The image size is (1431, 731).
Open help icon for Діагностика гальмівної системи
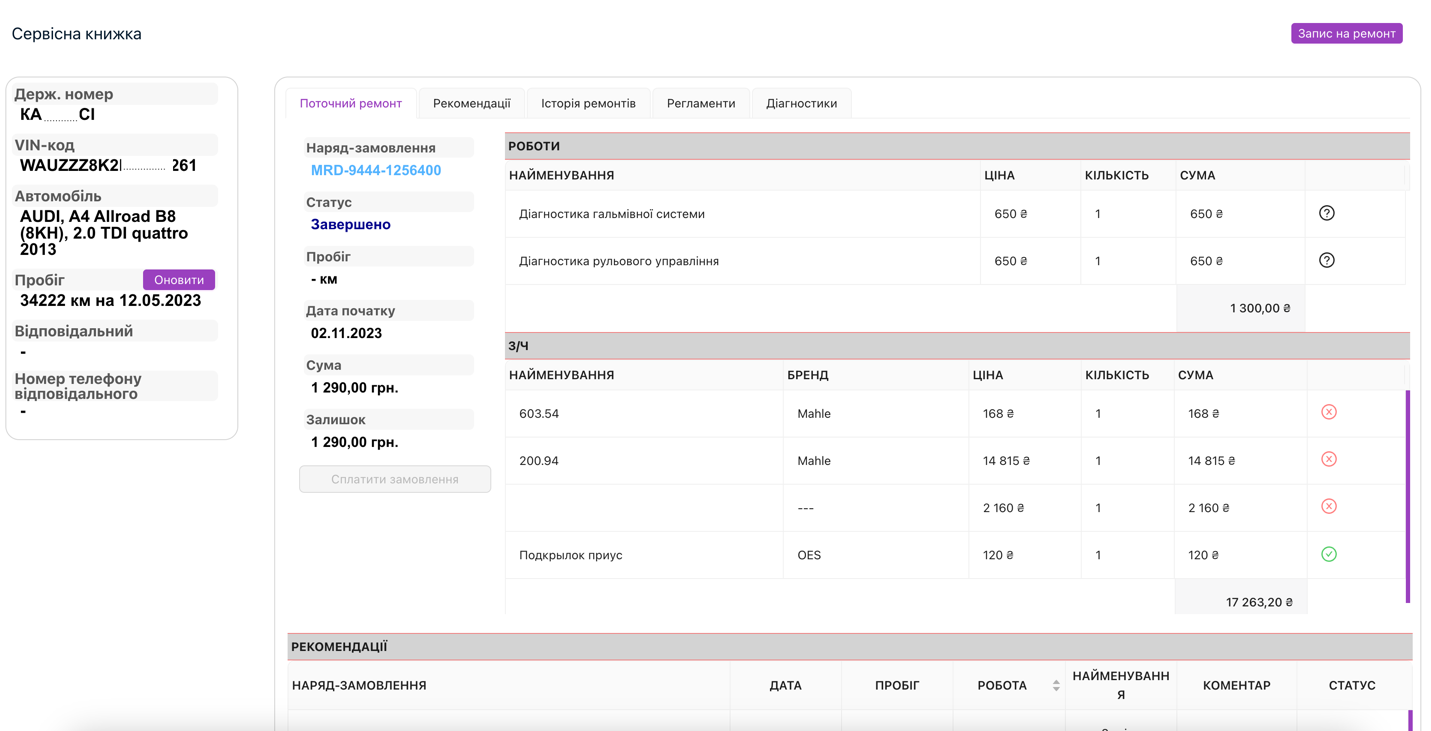1326,213
